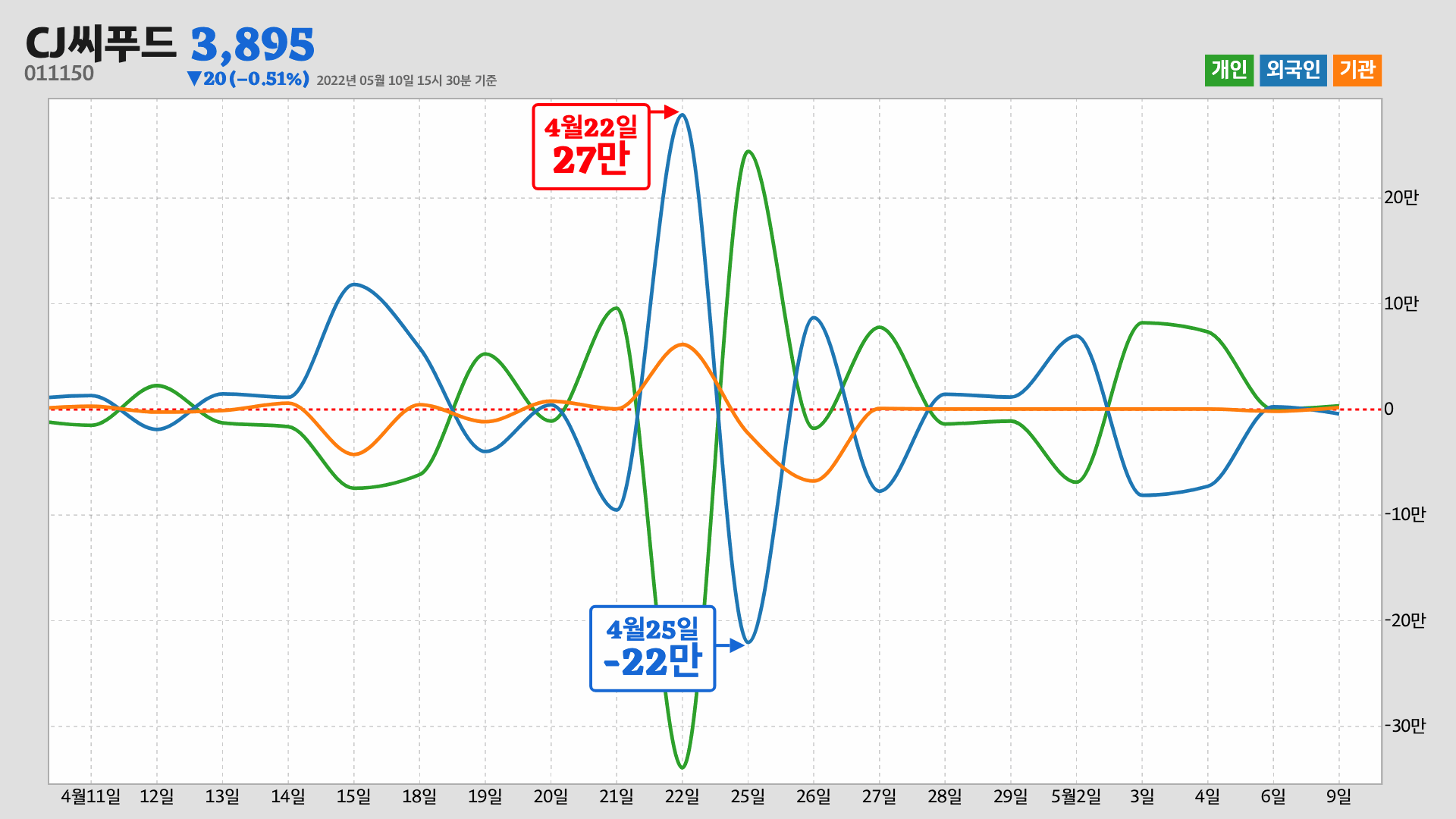Click the -30만 y-axis label

coord(1404,726)
